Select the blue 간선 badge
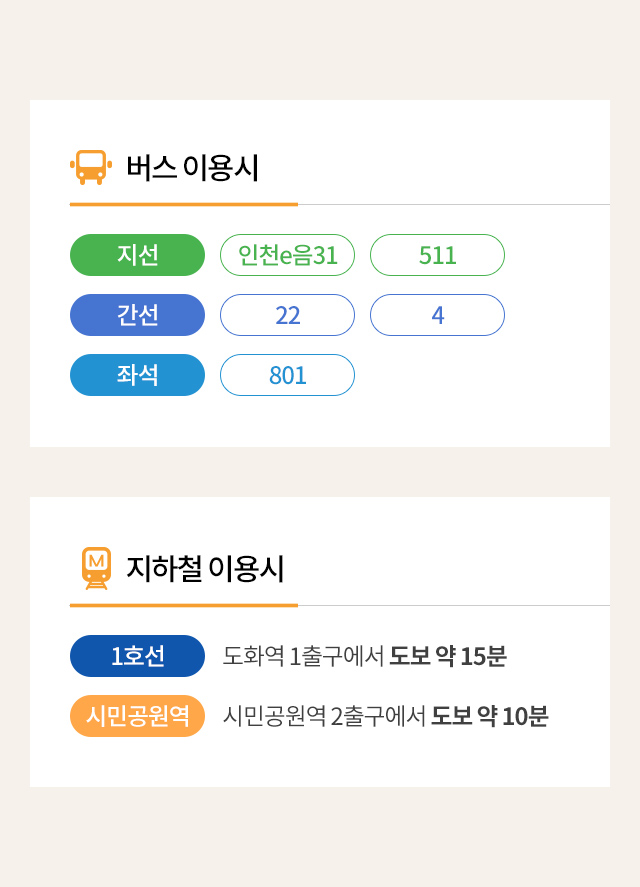Screen dimensions: 640x887 (137, 315)
